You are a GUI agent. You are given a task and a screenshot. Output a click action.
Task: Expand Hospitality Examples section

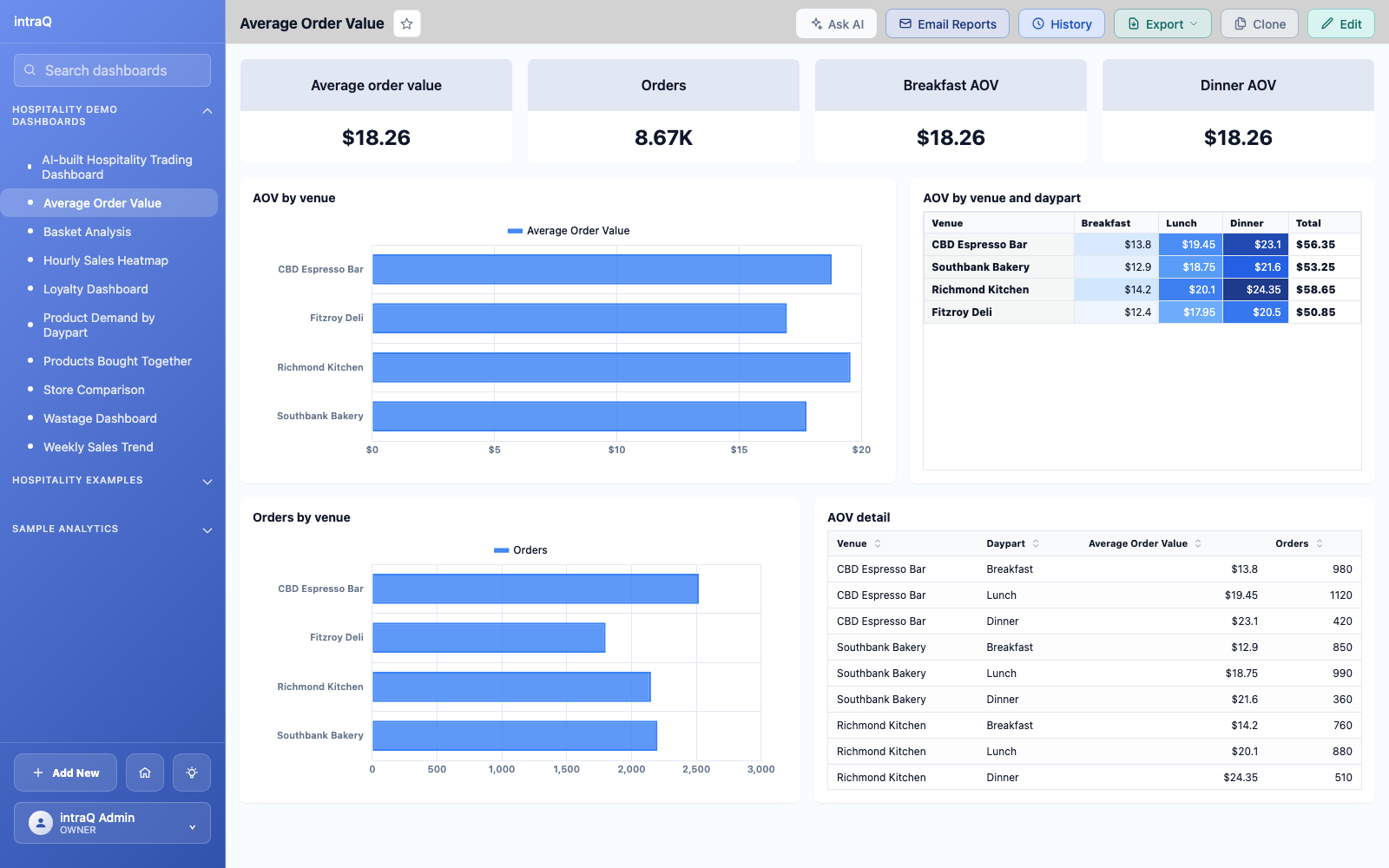207,482
